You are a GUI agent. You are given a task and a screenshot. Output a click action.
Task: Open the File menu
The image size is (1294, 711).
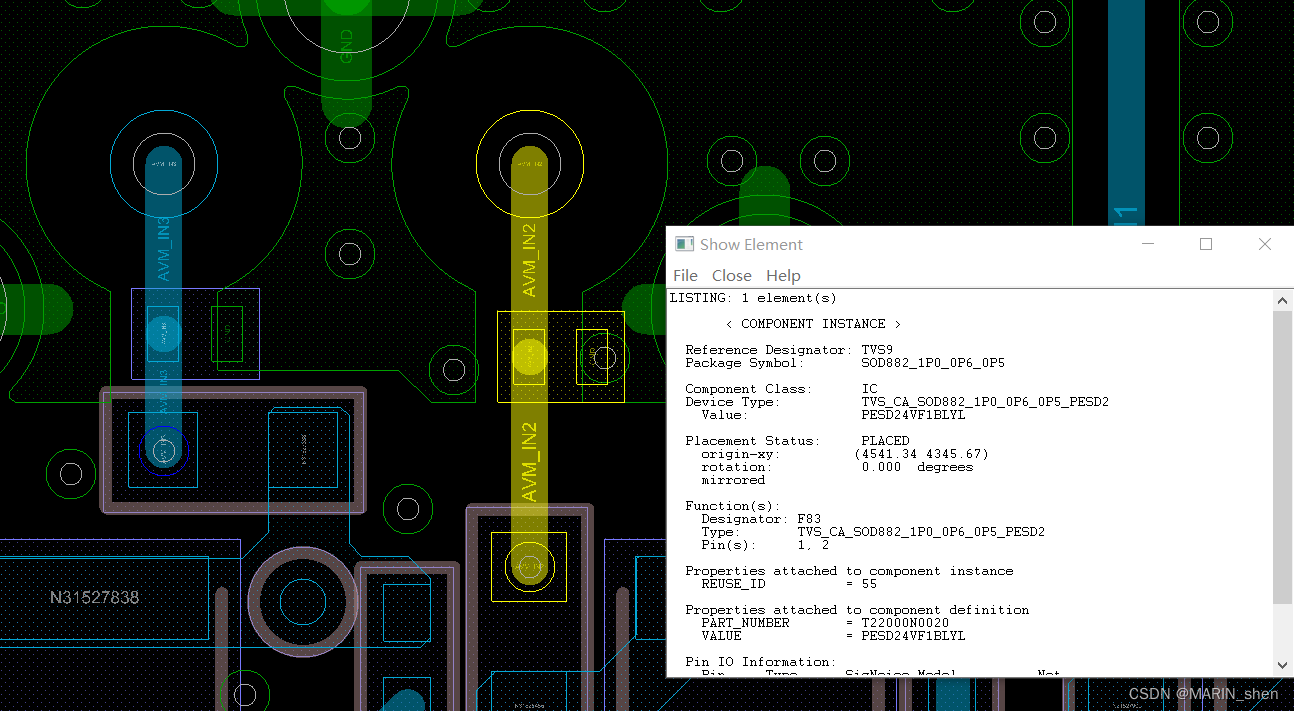685,275
